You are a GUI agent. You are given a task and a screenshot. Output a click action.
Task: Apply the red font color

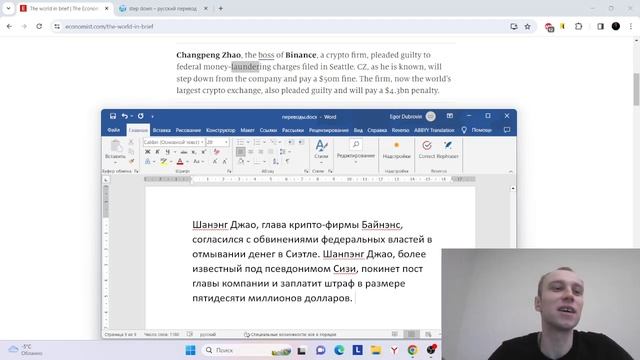[180, 162]
